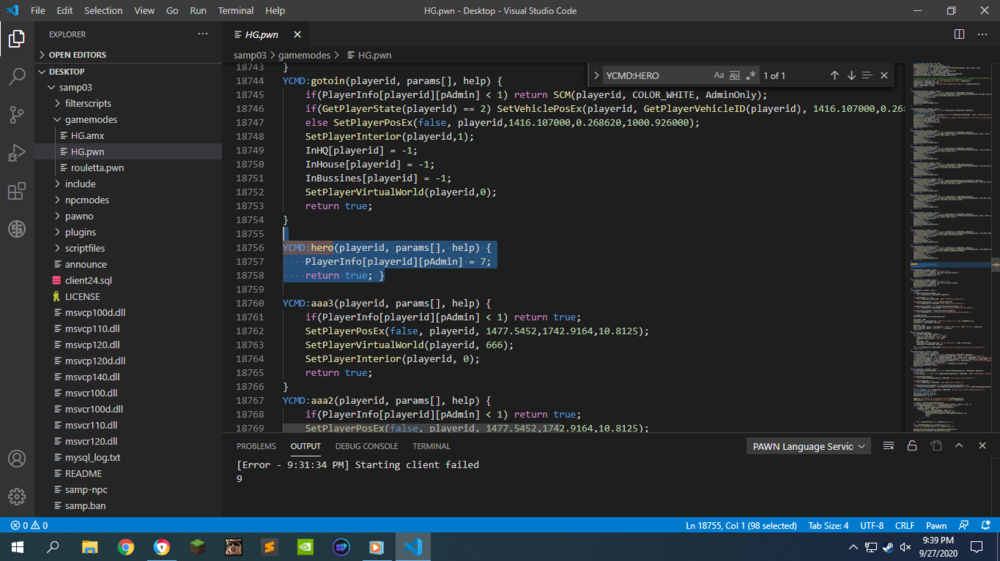Open the Selection menu
This screenshot has width=1000, height=561.
[x=103, y=11]
